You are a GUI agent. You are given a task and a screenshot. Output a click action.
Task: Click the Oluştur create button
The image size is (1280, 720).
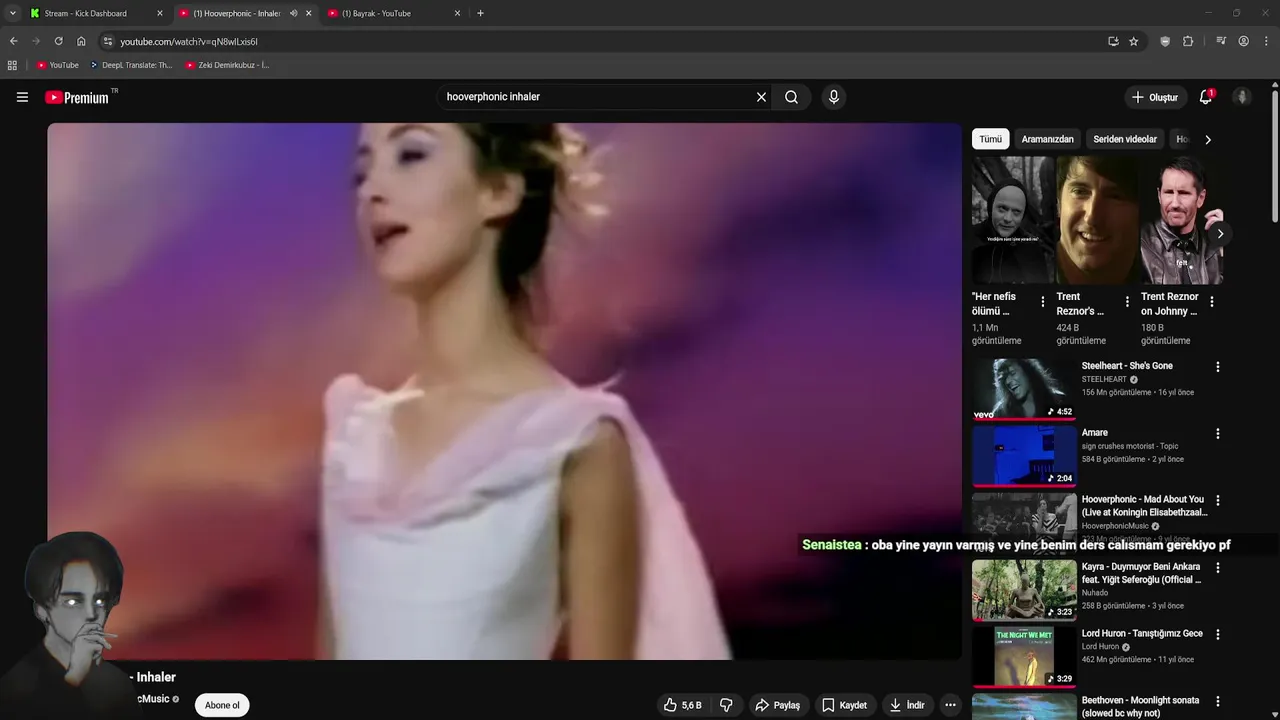(1154, 97)
